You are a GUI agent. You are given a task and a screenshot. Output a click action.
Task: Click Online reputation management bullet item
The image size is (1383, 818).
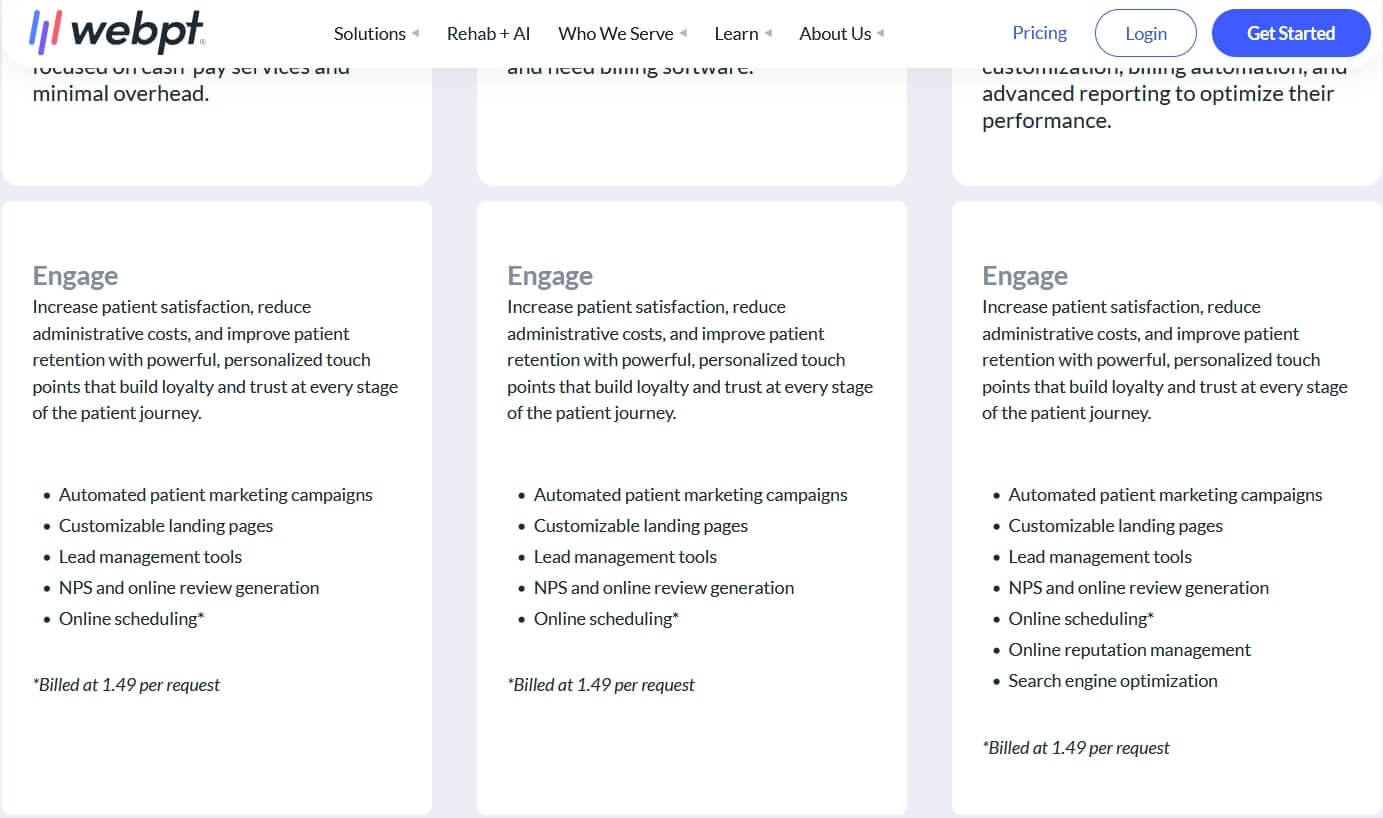pos(1129,649)
